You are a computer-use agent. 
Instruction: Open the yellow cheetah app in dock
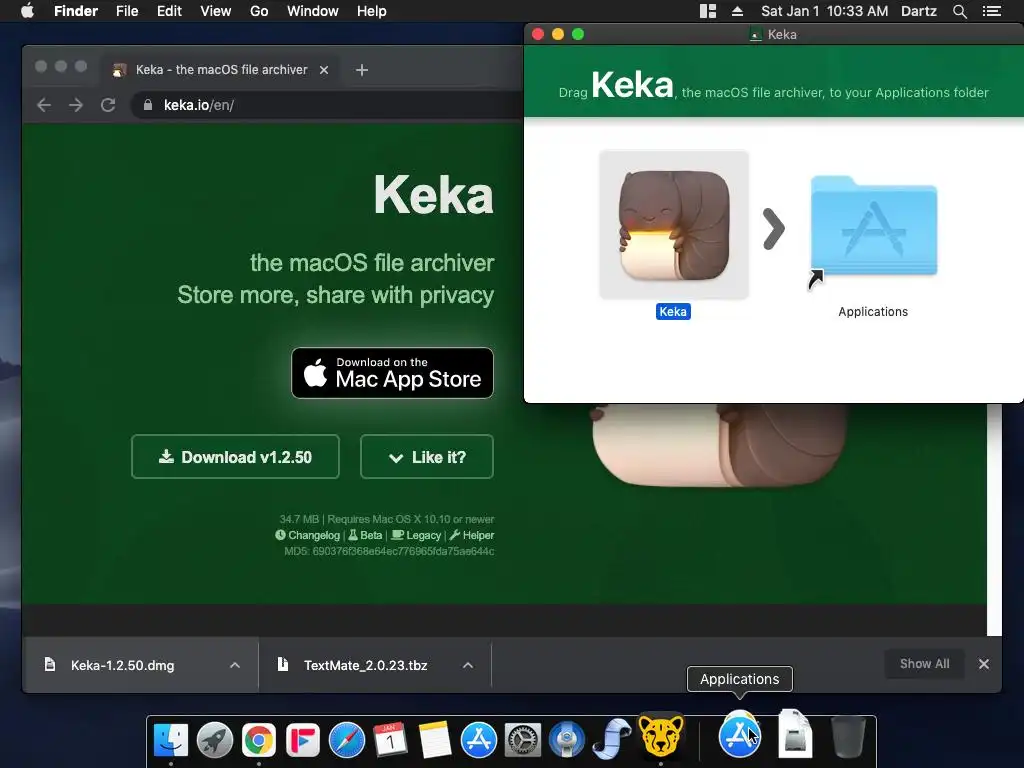[661, 737]
